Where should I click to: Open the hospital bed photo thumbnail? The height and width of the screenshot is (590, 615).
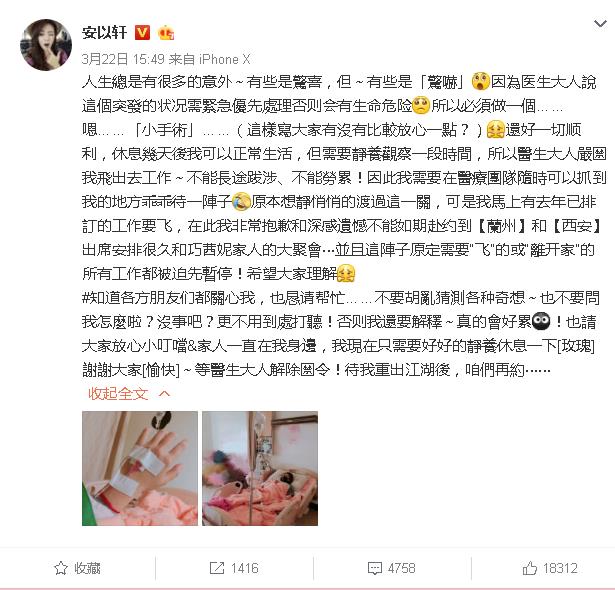coord(260,468)
